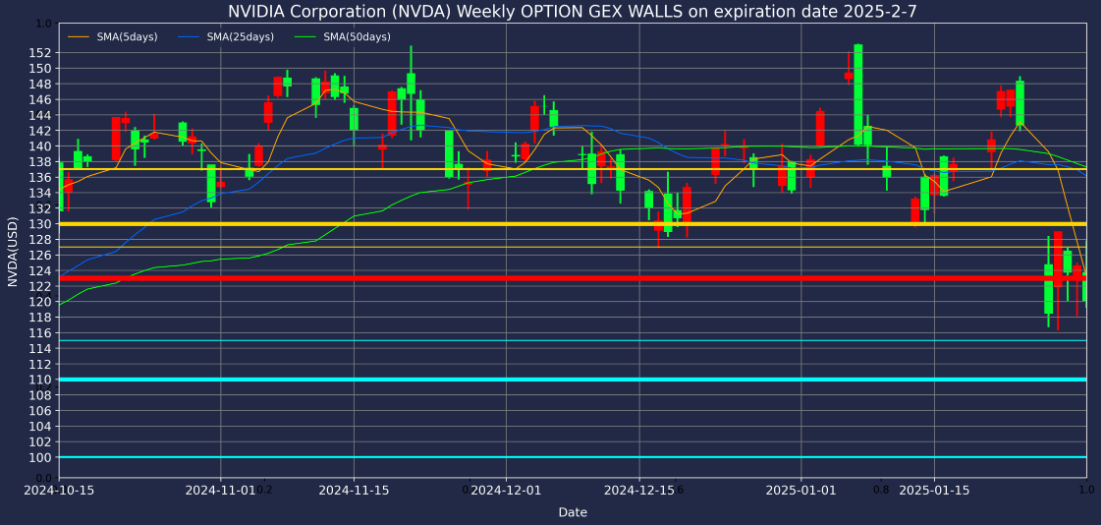Click the 140 price tick label
Viewport: 1101px width, 525px height.
tap(41, 146)
